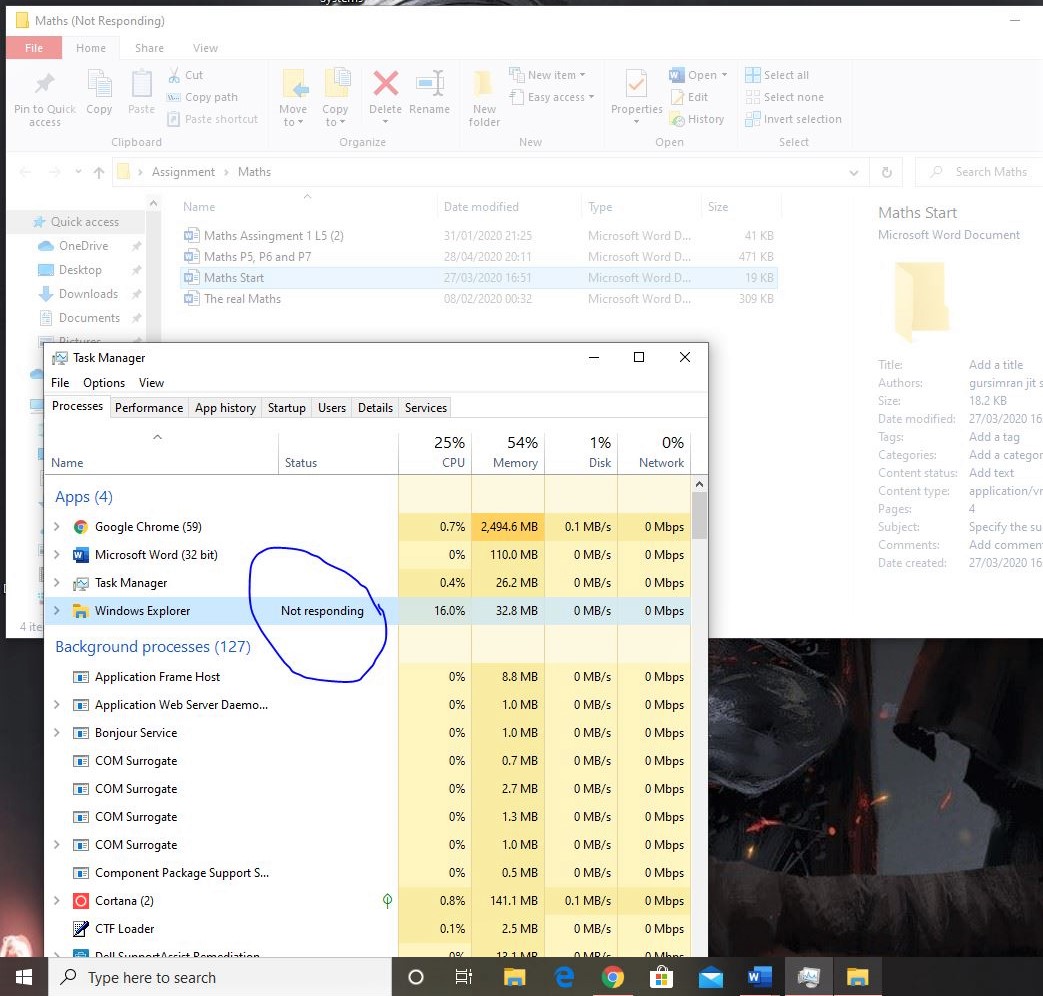
Task: Click the Copy path button
Action: (202, 97)
